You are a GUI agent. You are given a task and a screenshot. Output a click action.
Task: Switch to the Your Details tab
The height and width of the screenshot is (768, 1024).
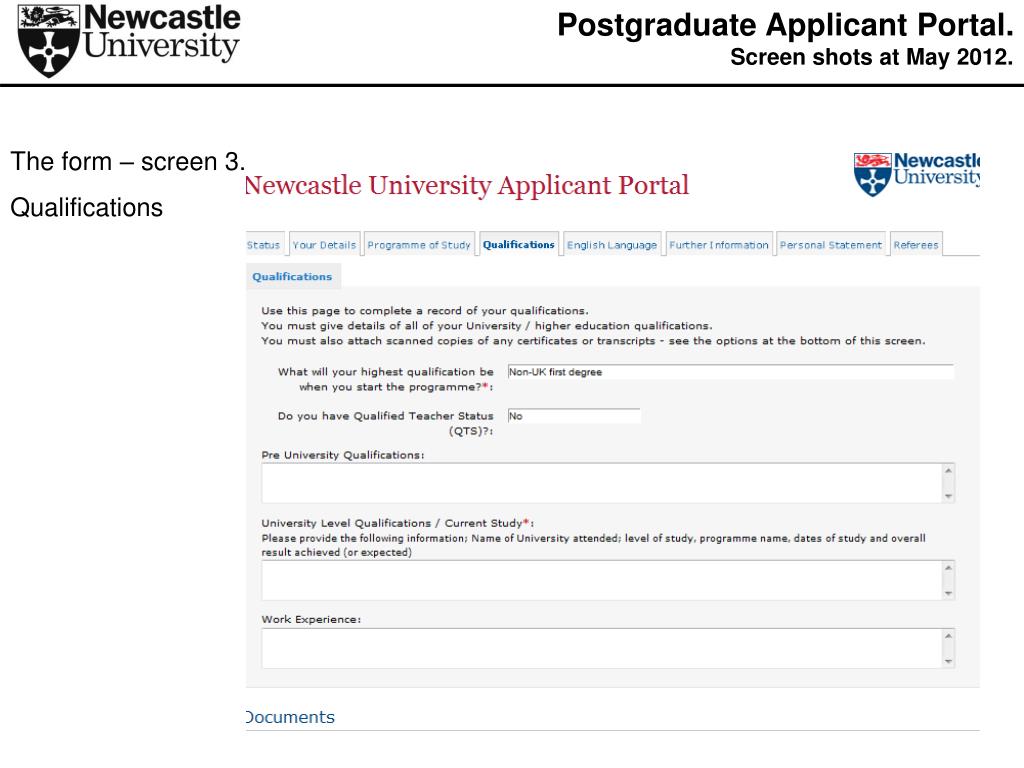[x=325, y=245]
